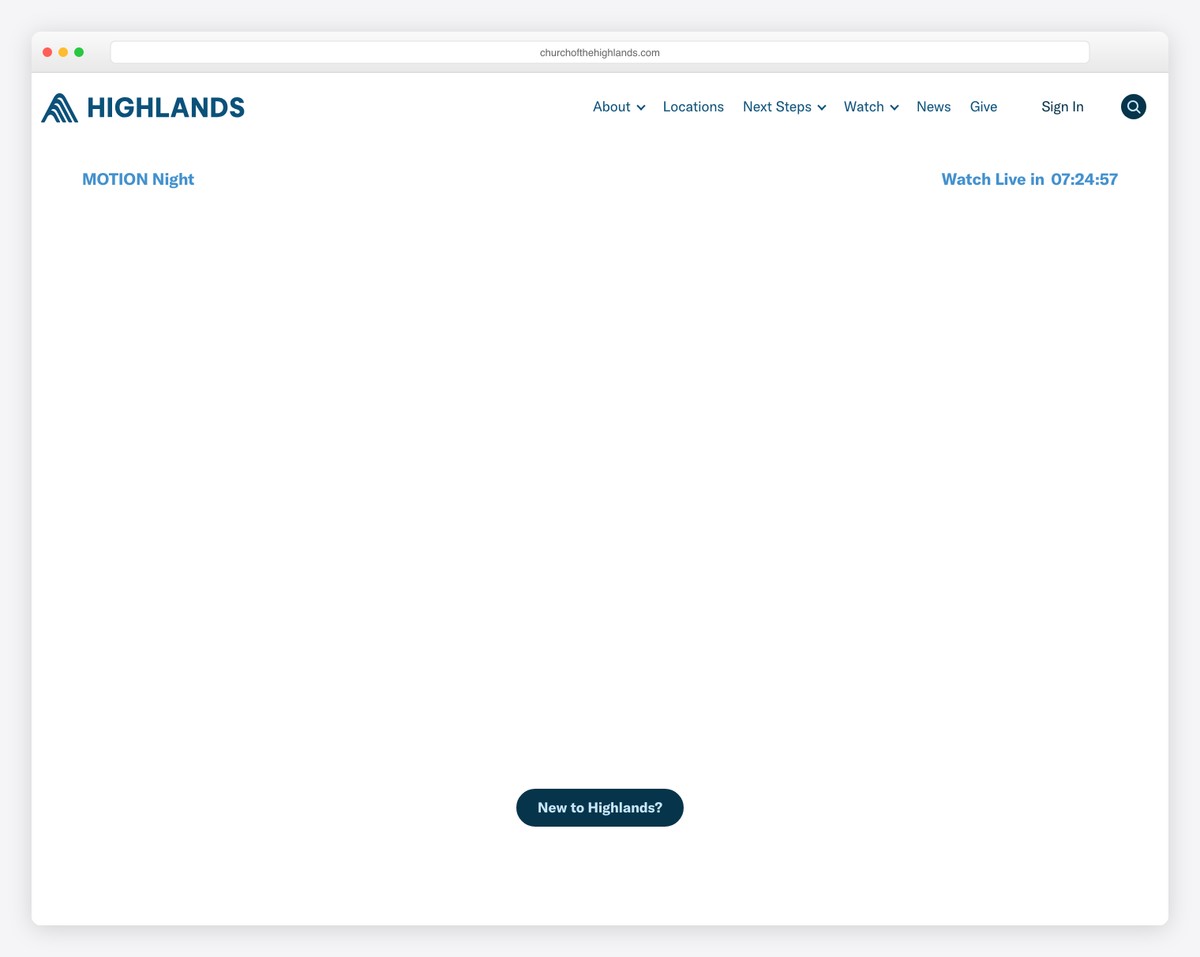Image resolution: width=1200 pixels, height=957 pixels.
Task: Open the MOTION Night link
Action: (x=138, y=179)
